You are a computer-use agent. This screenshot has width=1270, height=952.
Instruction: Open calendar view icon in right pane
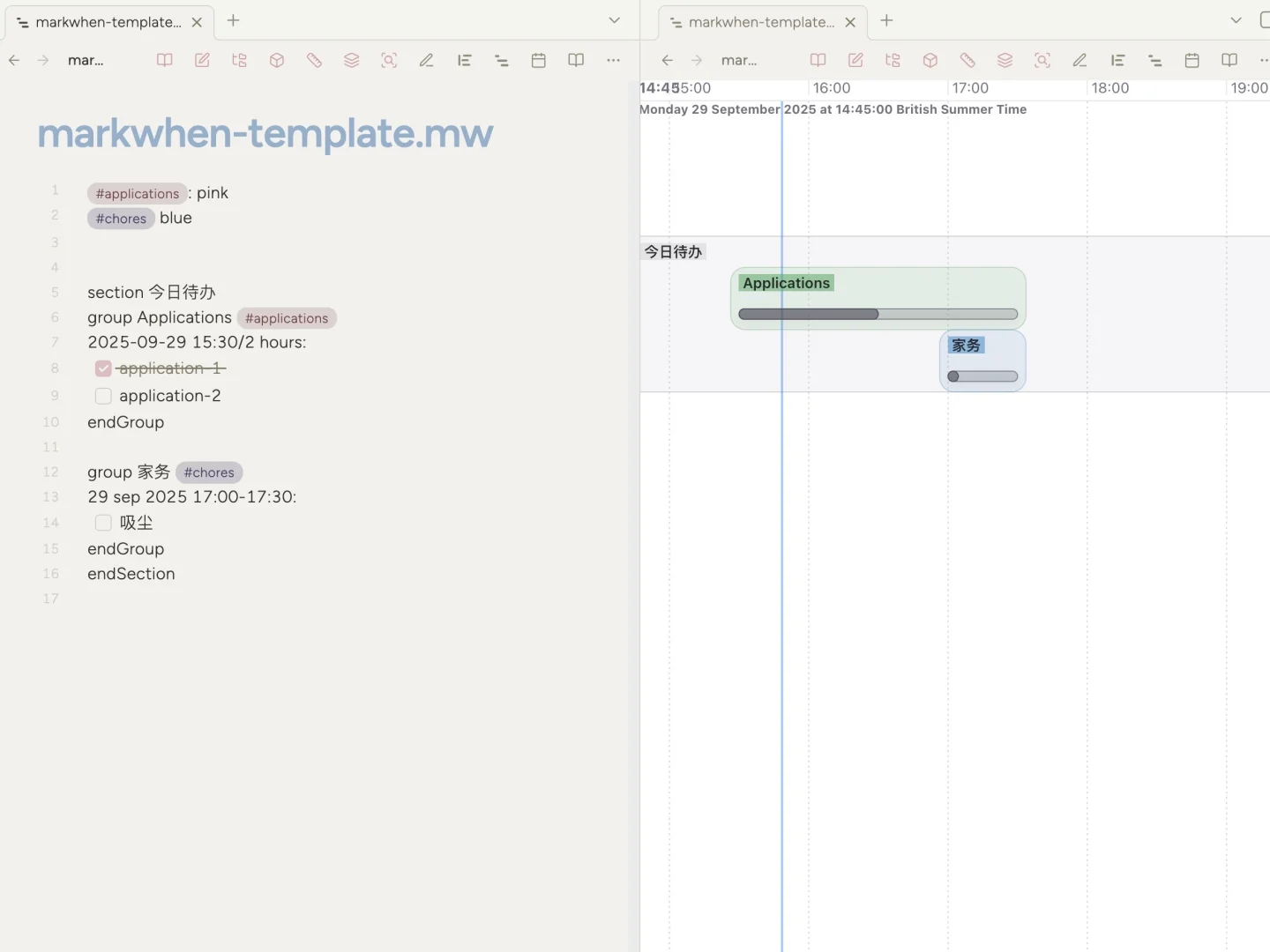1192,60
